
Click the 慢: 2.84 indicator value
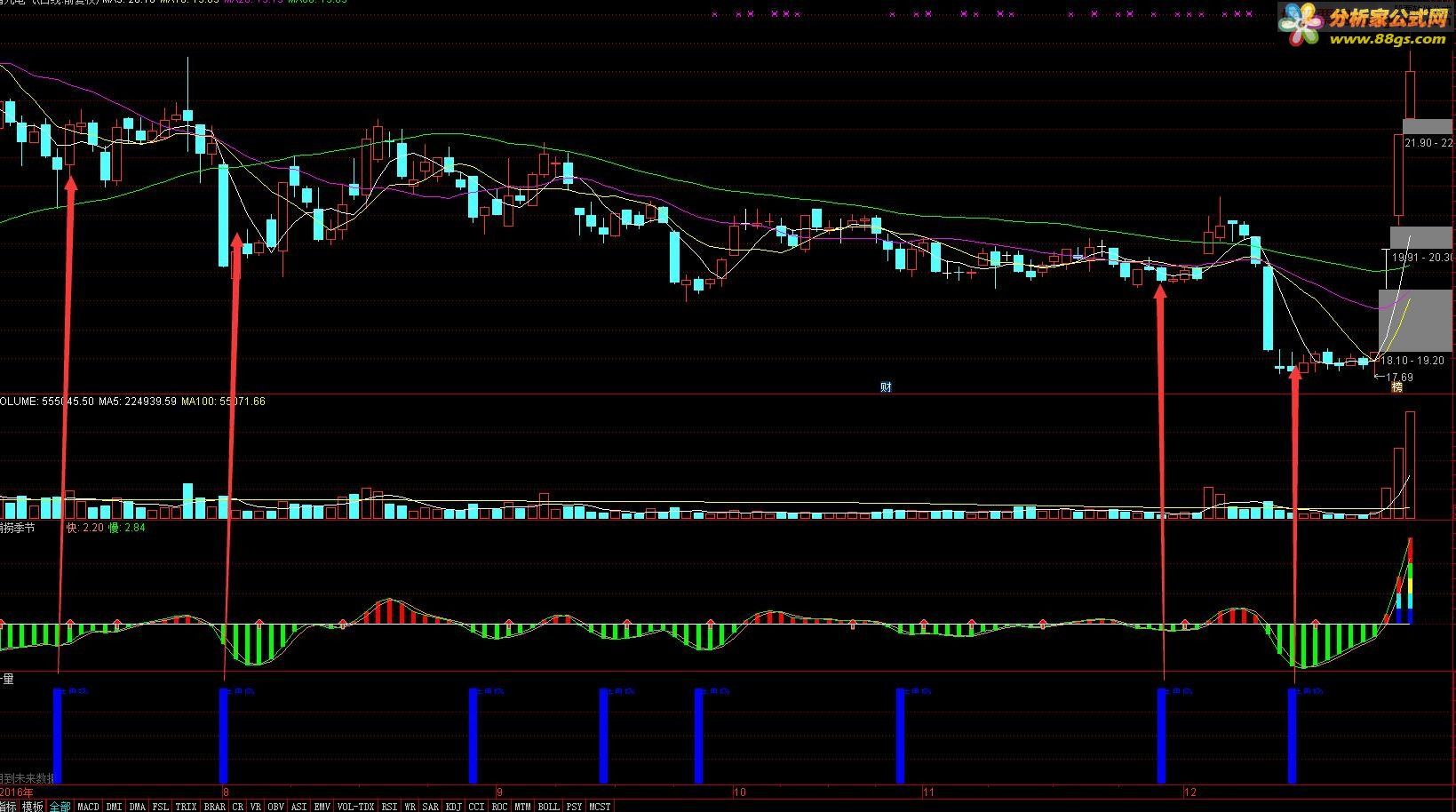(126, 528)
